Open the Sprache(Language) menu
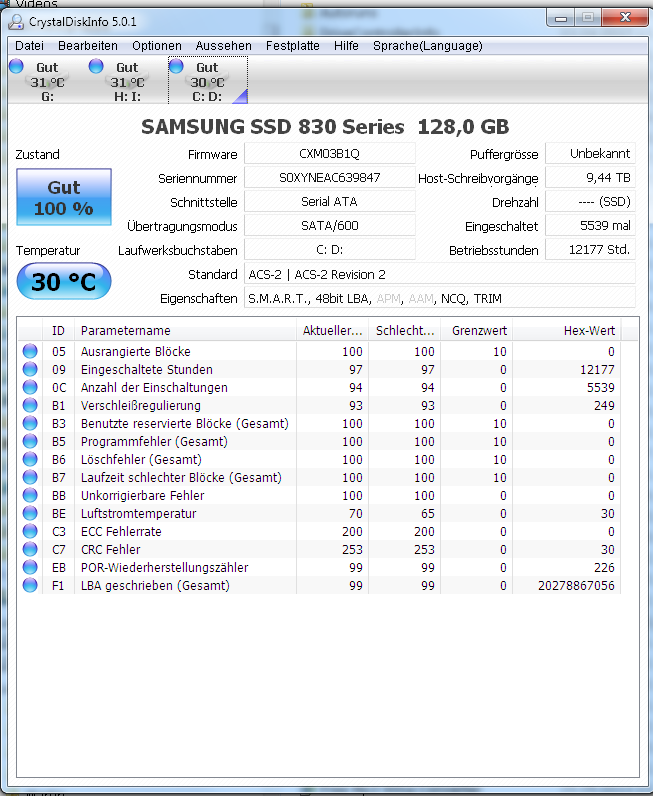The height and width of the screenshot is (796, 653). point(428,46)
